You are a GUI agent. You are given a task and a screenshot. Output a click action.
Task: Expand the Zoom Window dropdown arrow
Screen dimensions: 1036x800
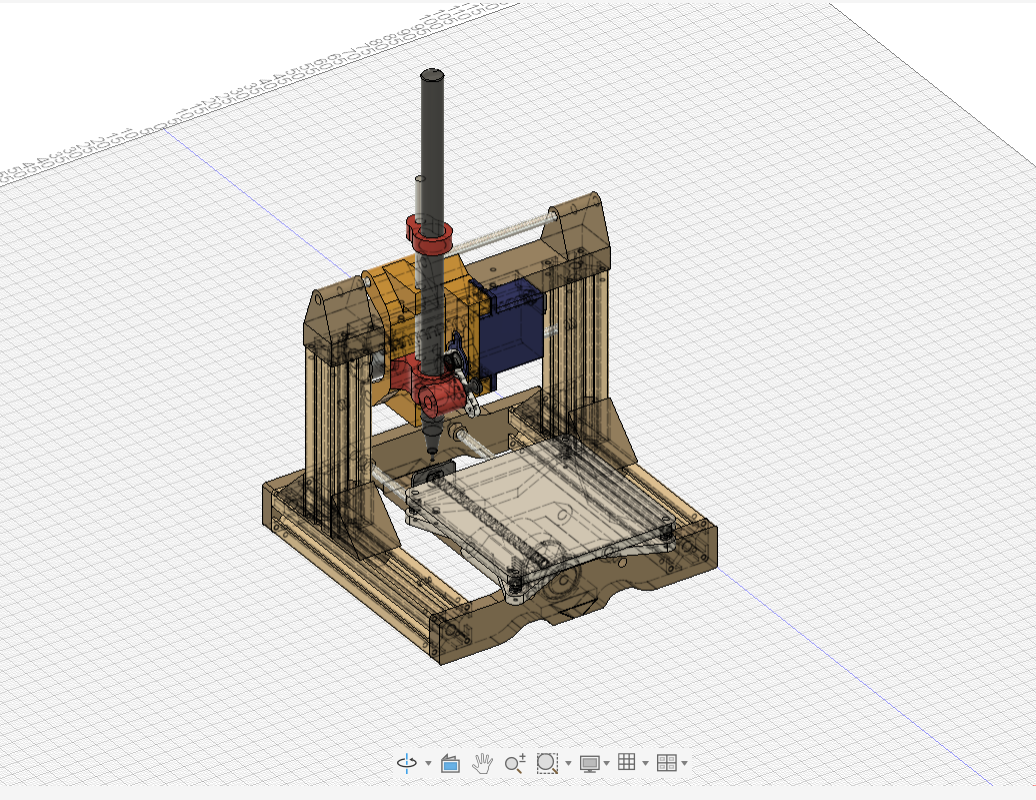[x=568, y=764]
